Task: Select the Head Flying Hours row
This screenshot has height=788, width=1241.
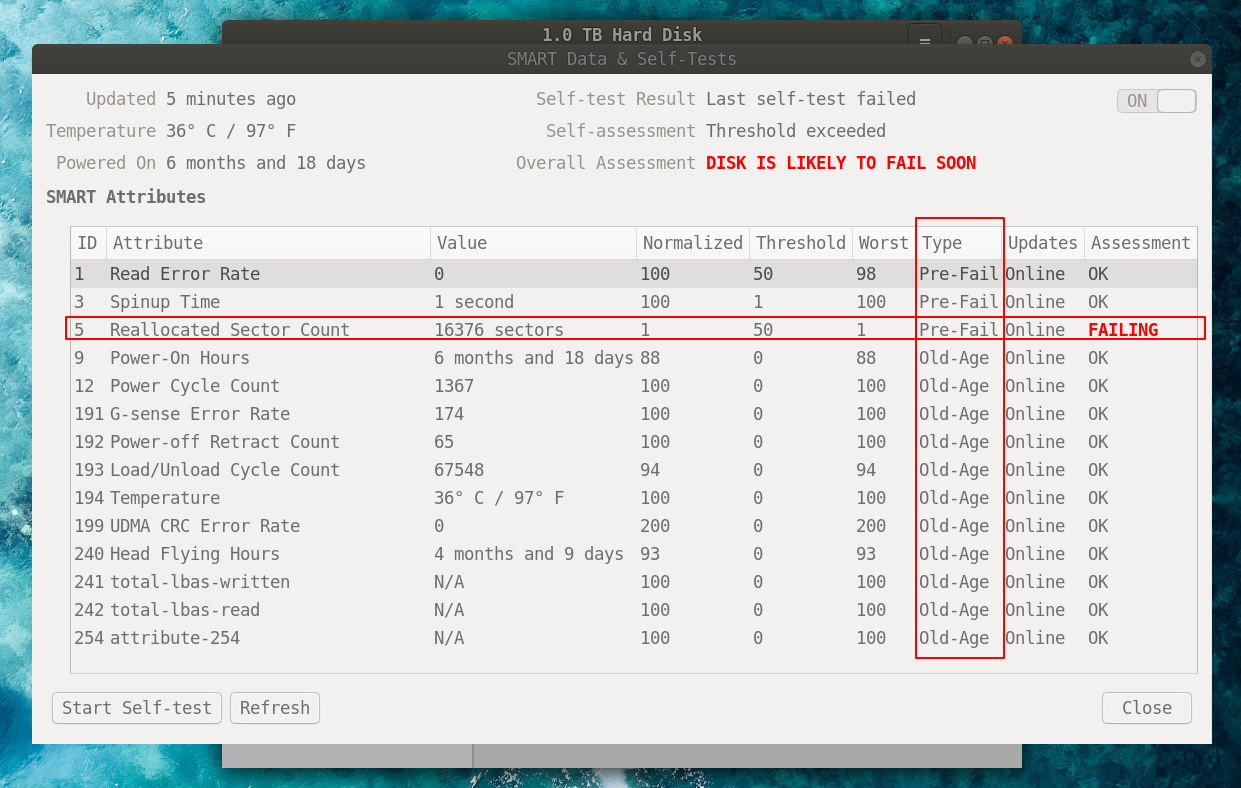Action: (x=195, y=554)
